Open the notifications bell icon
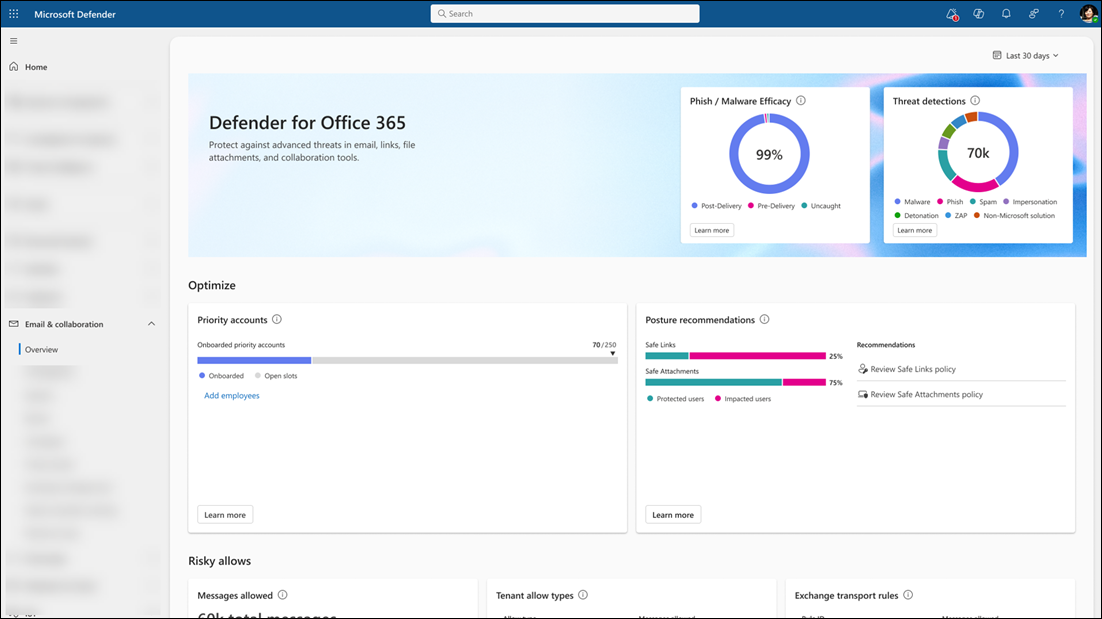The height and width of the screenshot is (619, 1102). pos(1006,13)
